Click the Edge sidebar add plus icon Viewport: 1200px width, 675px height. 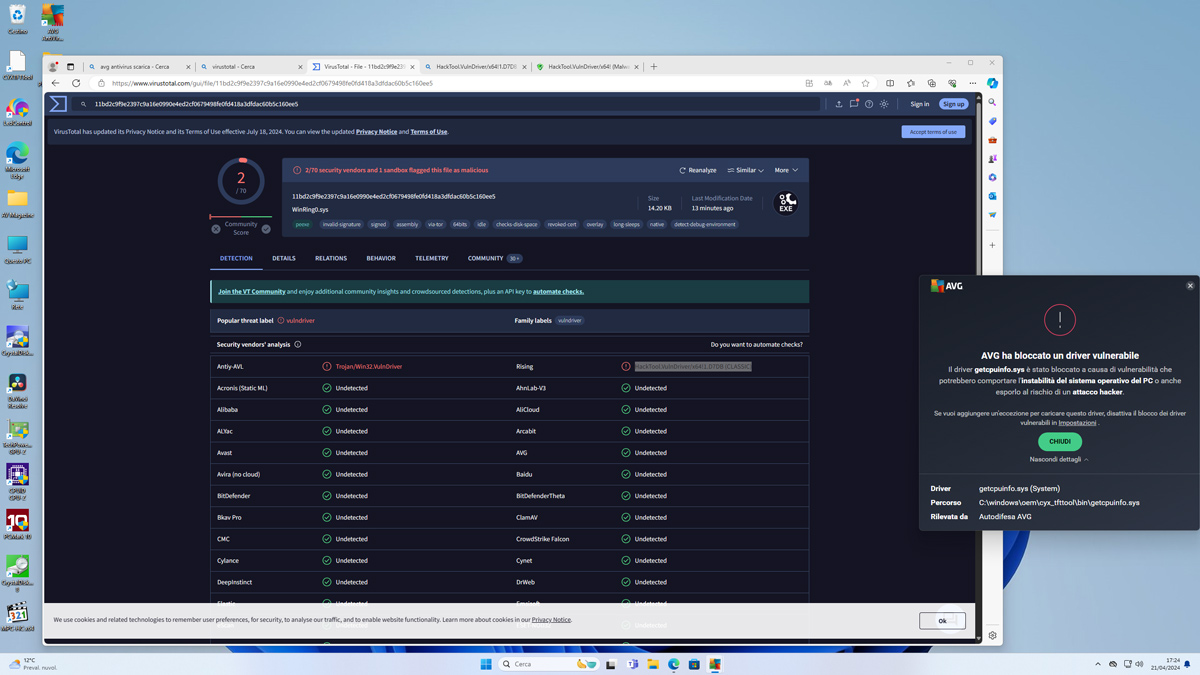pyautogui.click(x=992, y=245)
